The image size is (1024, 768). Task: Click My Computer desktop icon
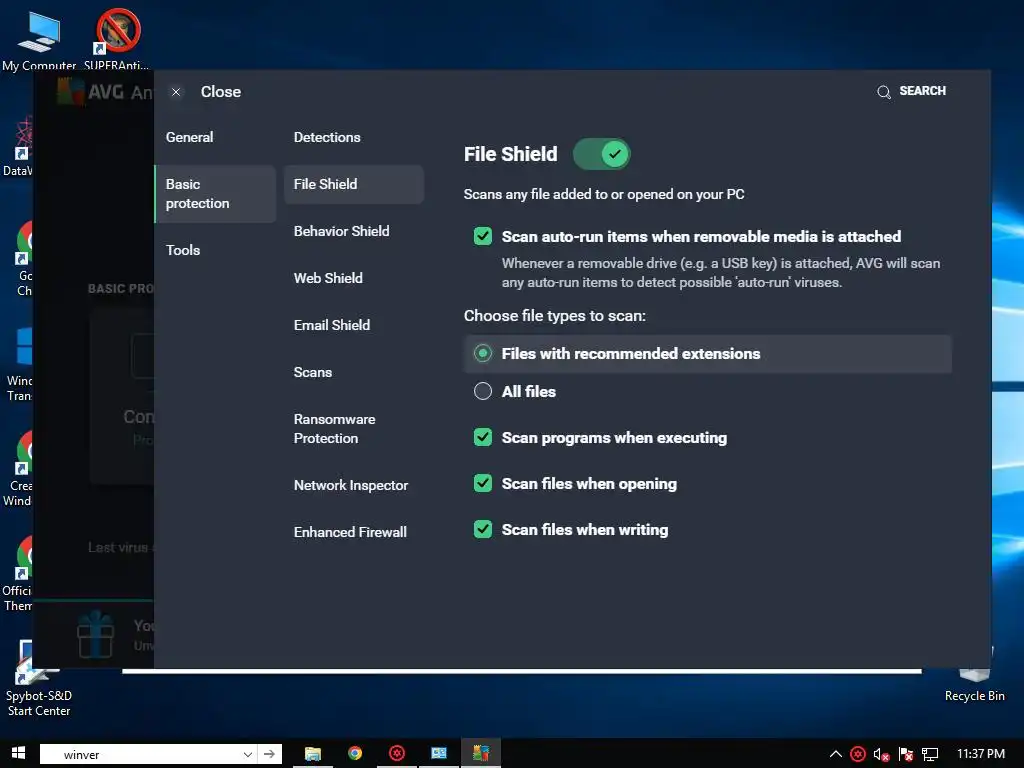tap(39, 39)
